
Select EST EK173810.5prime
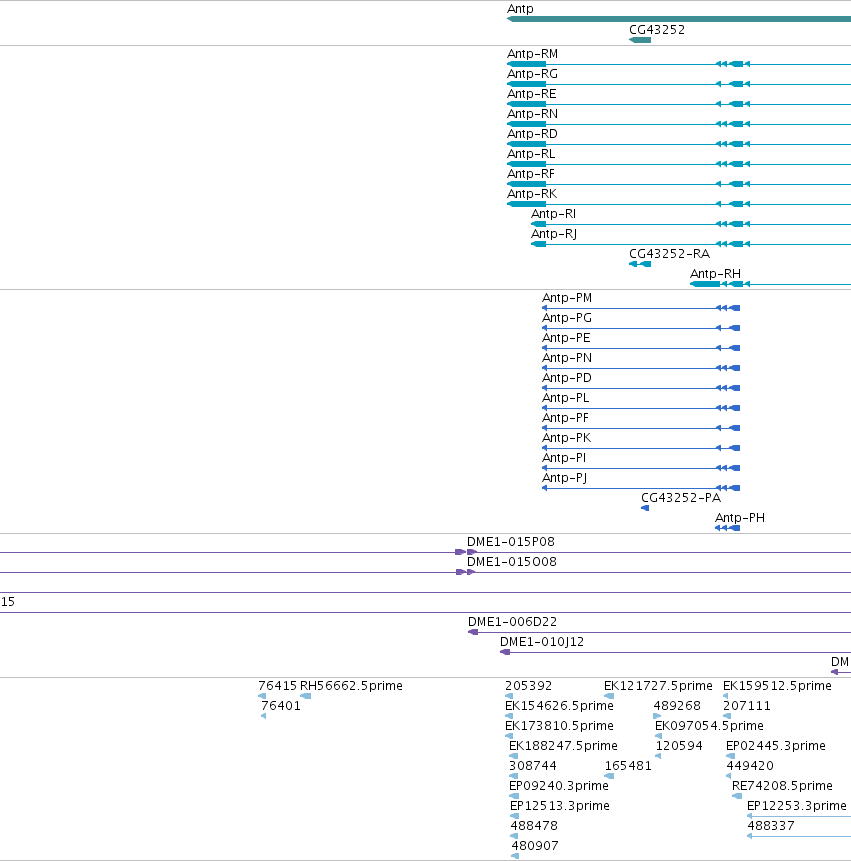(x=559, y=726)
